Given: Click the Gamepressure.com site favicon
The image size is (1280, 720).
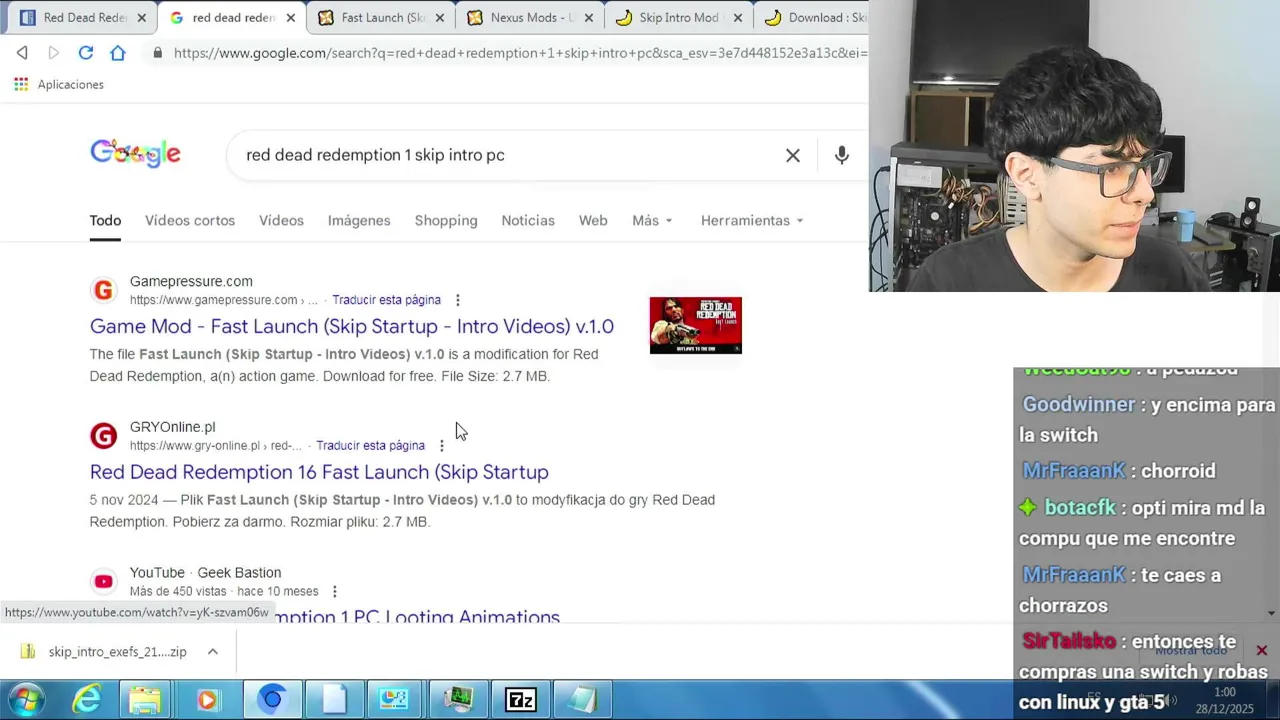Looking at the screenshot, I should coord(103,290).
